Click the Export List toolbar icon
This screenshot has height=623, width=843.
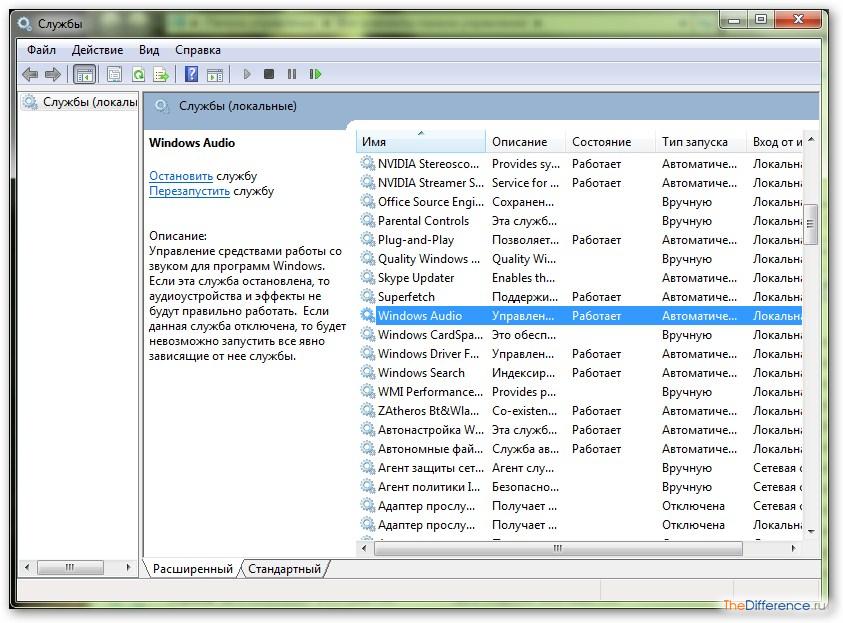[161, 74]
